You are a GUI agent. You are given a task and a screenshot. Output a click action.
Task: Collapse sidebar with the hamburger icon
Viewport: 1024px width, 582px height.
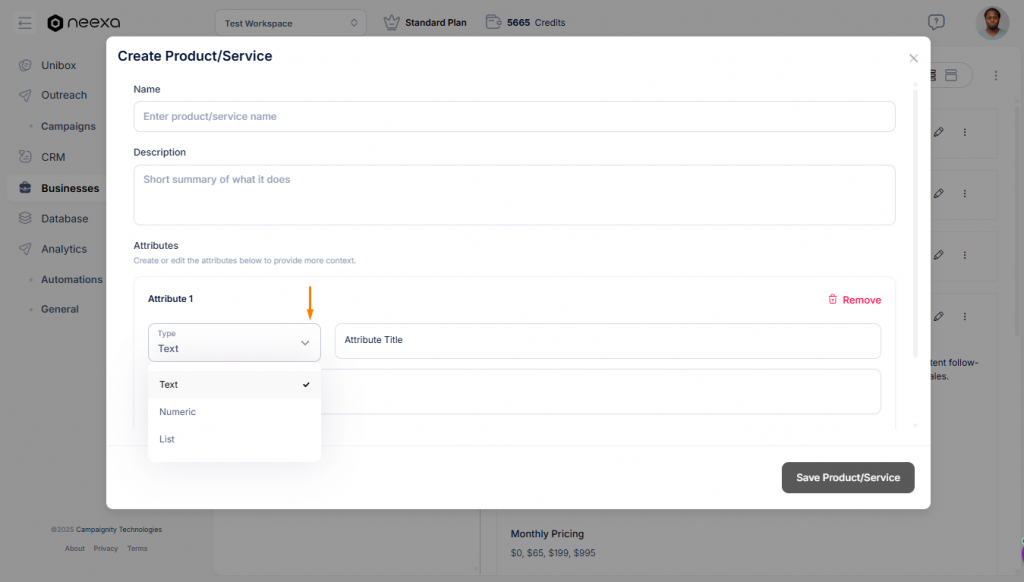(x=25, y=23)
